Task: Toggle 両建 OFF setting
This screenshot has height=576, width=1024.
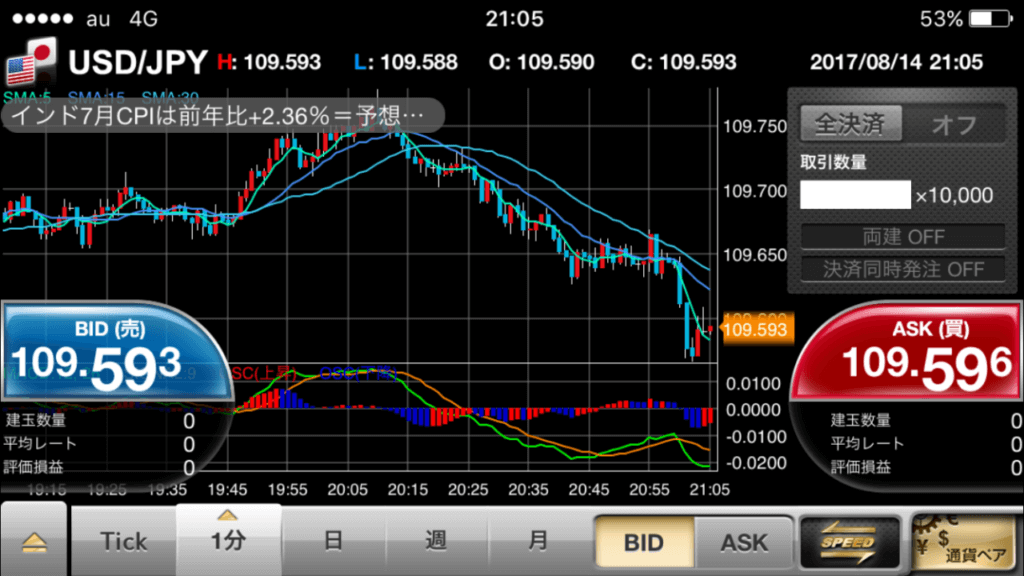Action: (x=903, y=236)
